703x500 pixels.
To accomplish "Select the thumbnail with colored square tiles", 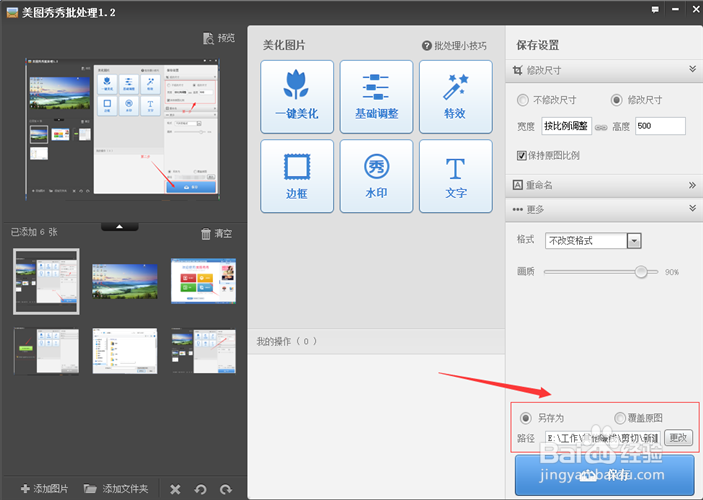I will tap(204, 281).
